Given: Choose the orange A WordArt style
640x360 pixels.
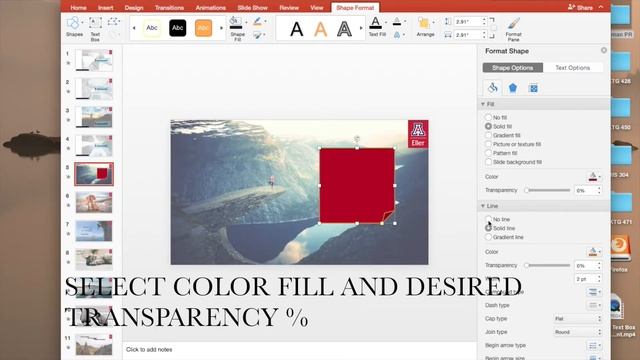Looking at the screenshot, I should (320, 29).
